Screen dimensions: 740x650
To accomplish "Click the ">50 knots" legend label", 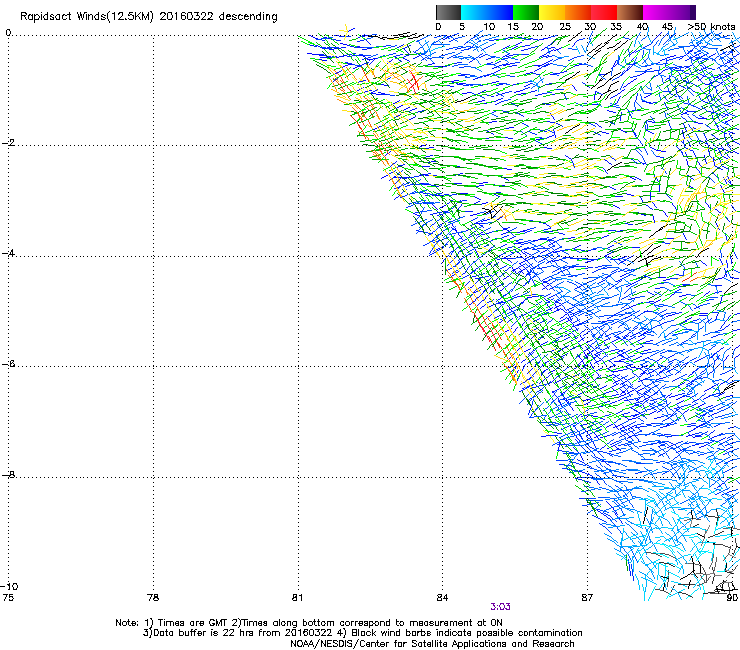I will click(711, 27).
